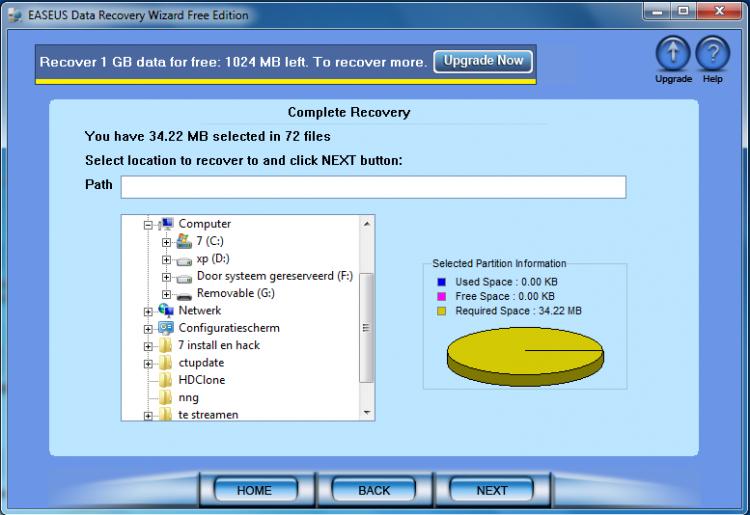Select the HDClone folder icon

pos(166,380)
